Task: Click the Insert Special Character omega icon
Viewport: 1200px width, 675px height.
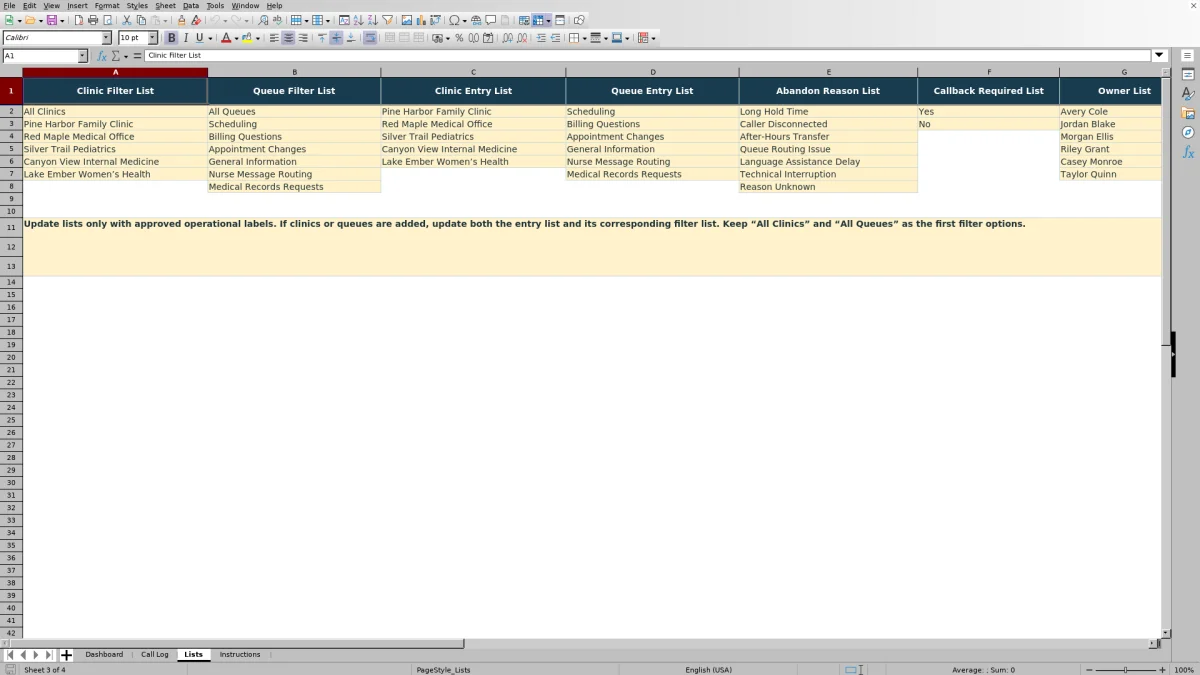Action: pos(454,20)
